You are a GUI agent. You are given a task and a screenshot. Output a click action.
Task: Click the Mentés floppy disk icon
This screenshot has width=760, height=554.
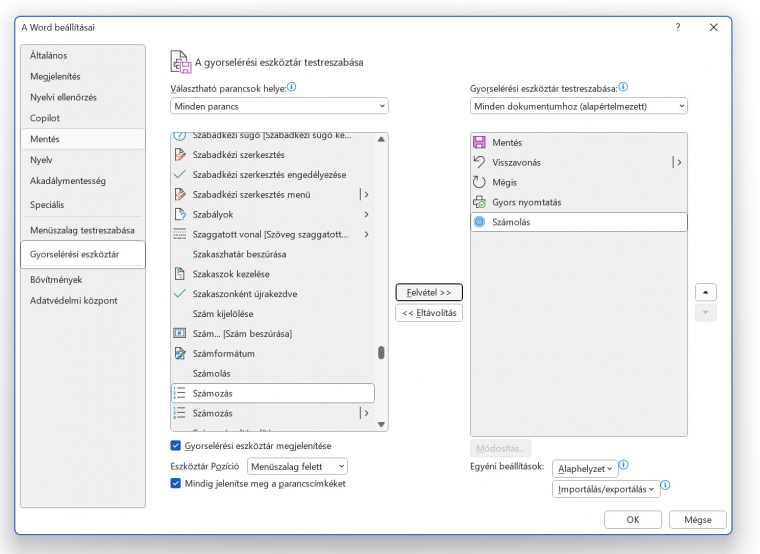(x=479, y=142)
